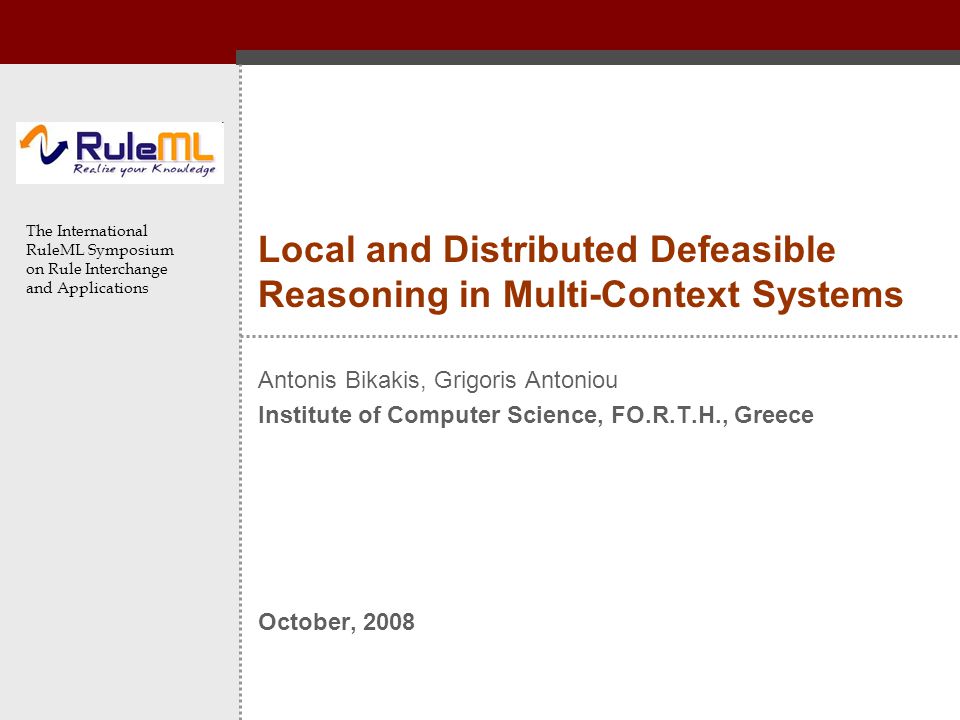The height and width of the screenshot is (720, 960).
Task: Click the word 'Defeasible' in the title
Action: coord(743,250)
